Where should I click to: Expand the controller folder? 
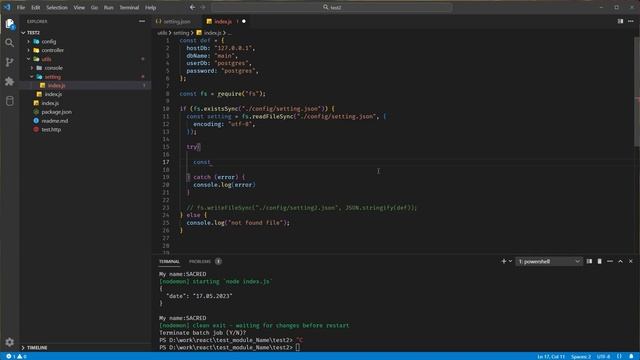point(29,50)
